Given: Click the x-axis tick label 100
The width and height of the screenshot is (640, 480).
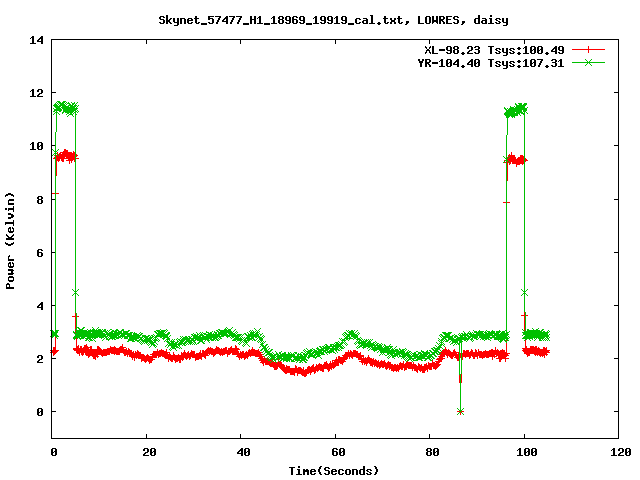Looking at the screenshot, I should pyautogui.click(x=527, y=452).
